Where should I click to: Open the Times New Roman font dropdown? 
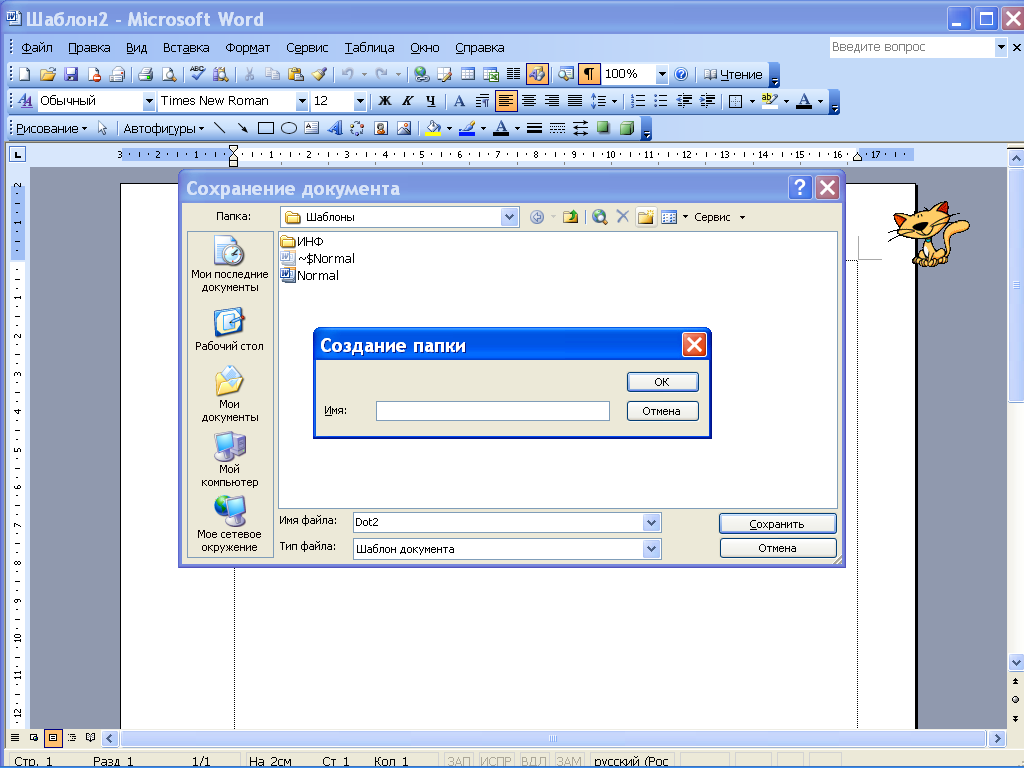[x=302, y=101]
